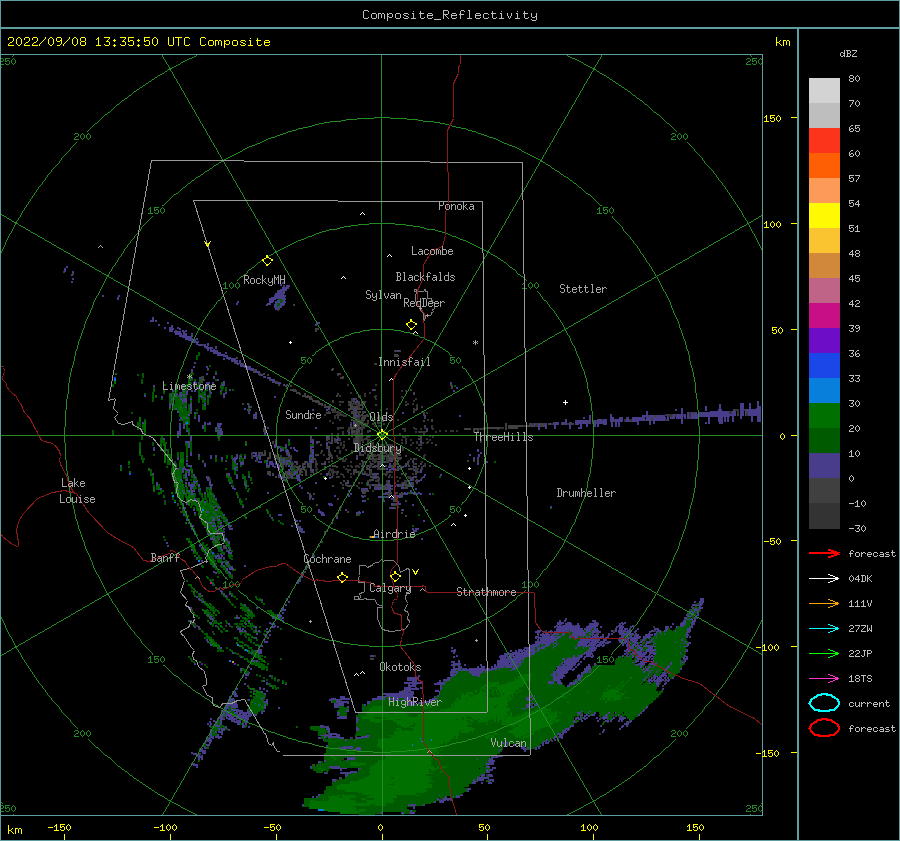The height and width of the screenshot is (841, 900).
Task: Choose the green 22JP arrow legend entry
Action: 824,653
